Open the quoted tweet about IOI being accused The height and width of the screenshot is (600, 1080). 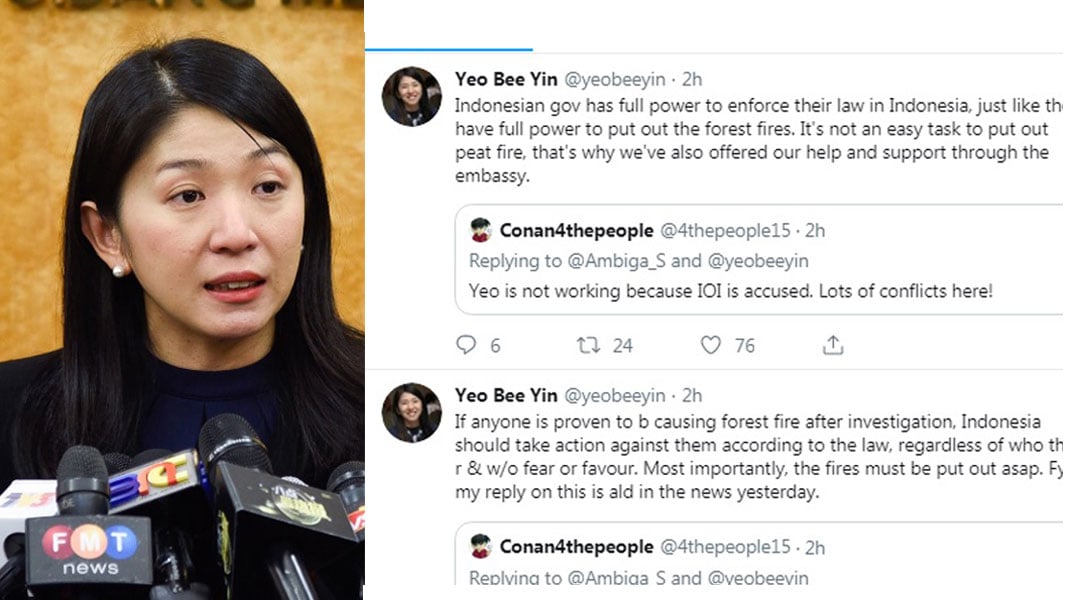tap(759, 260)
